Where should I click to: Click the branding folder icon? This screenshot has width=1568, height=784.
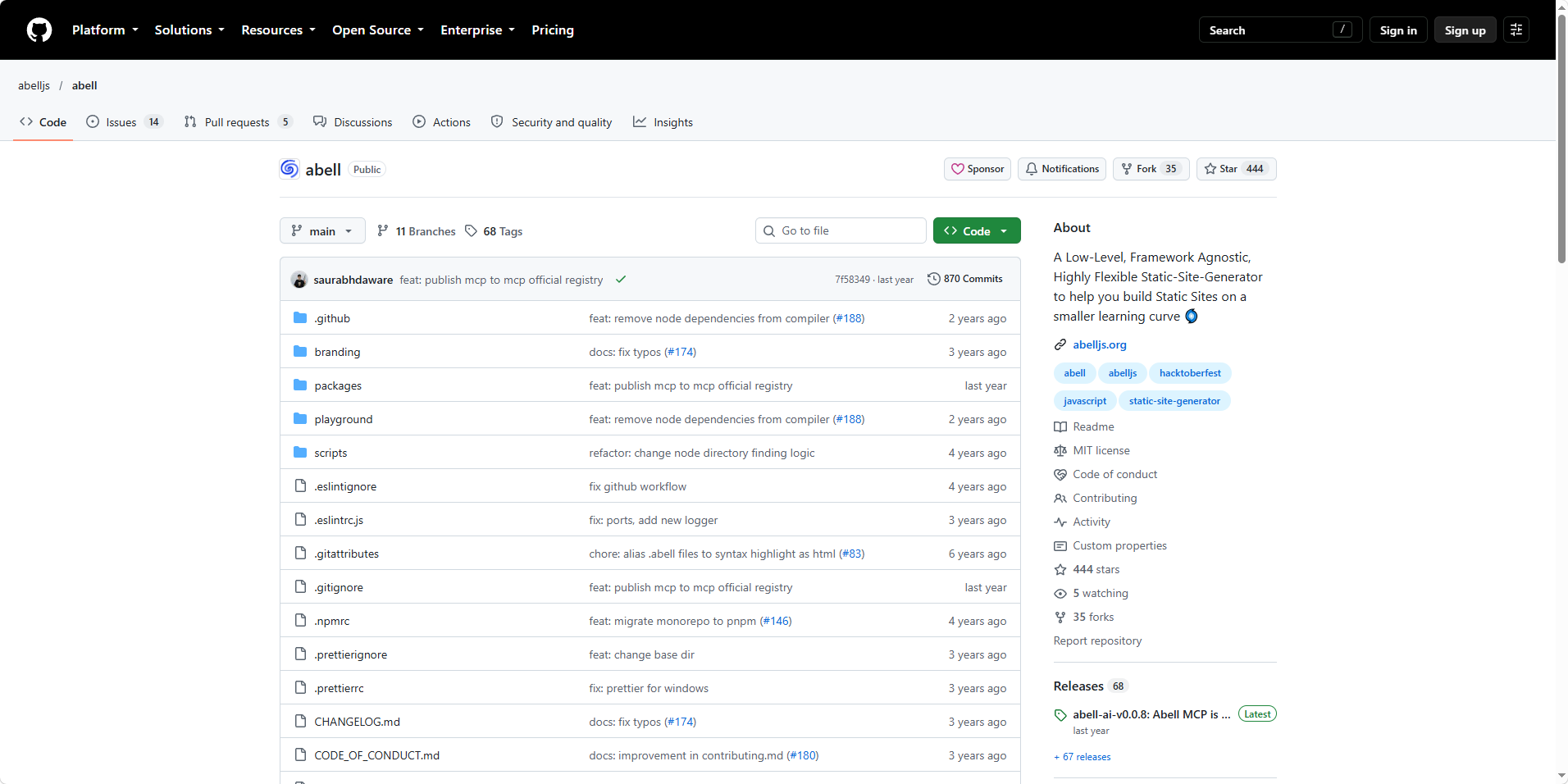tap(300, 352)
